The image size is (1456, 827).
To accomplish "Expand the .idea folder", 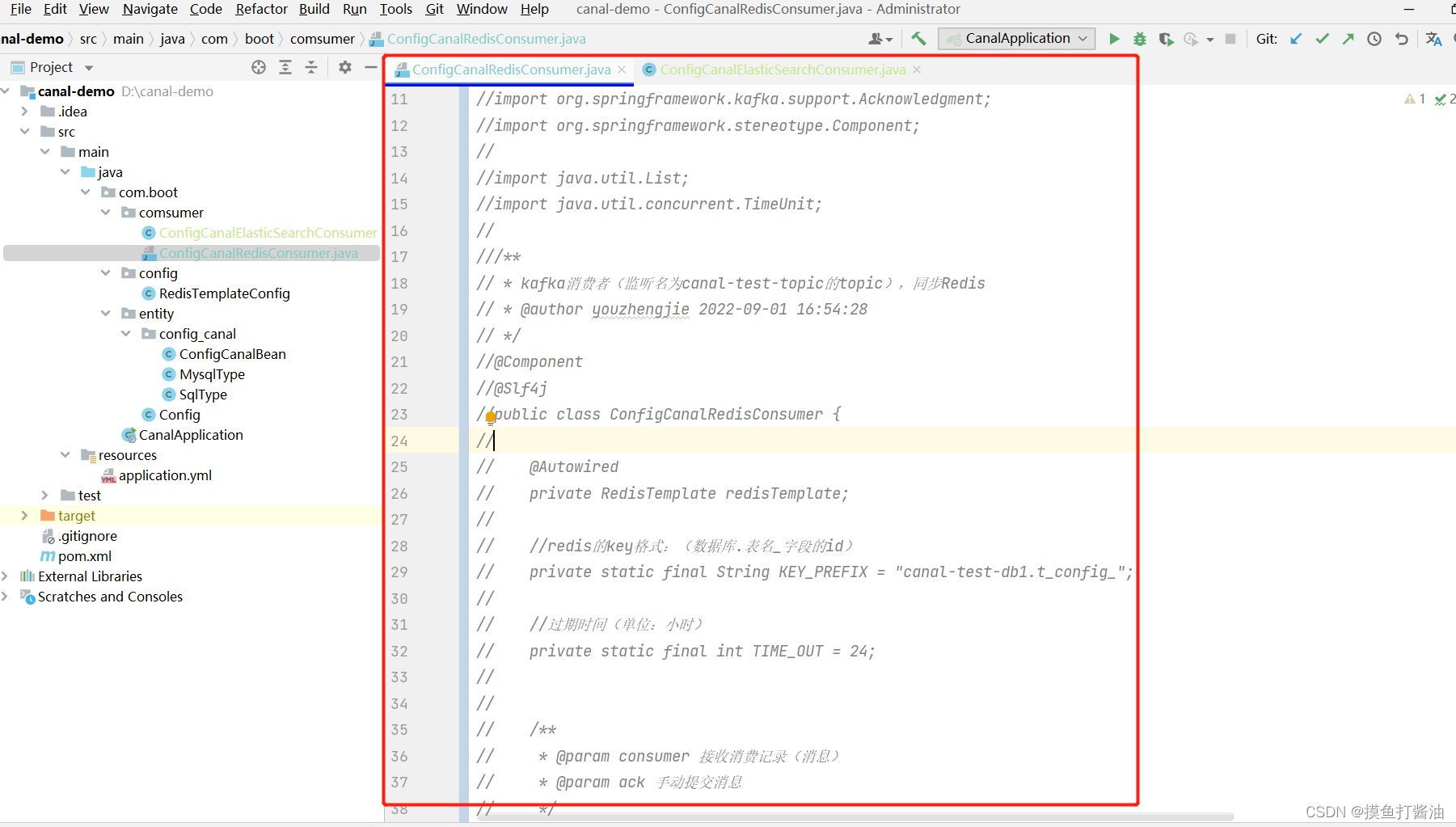I will pos(25,111).
